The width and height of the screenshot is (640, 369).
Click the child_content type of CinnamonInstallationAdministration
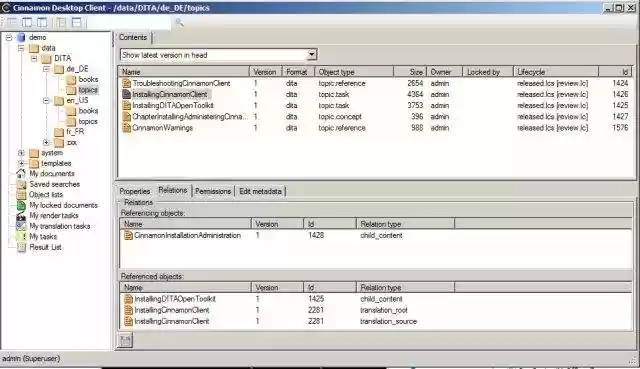[x=381, y=236]
